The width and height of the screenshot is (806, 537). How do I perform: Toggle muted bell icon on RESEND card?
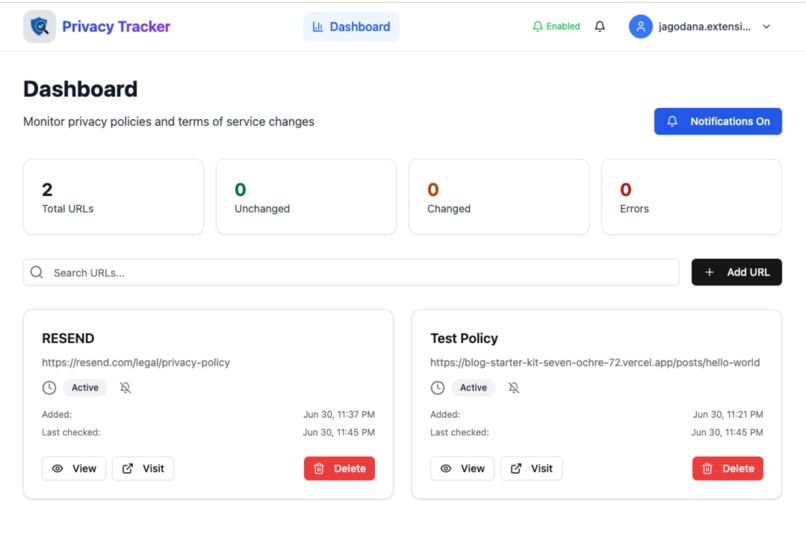click(125, 387)
